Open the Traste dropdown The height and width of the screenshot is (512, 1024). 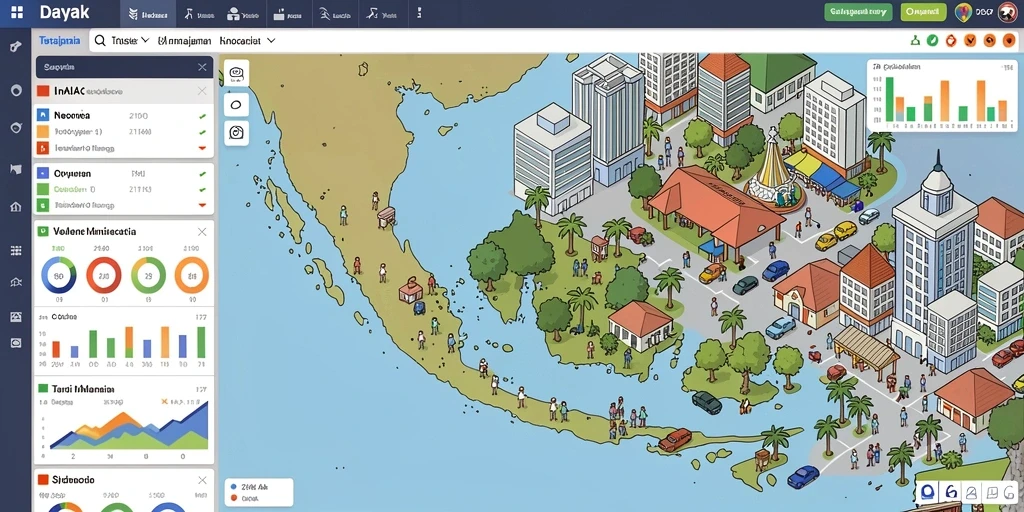[x=130, y=40]
